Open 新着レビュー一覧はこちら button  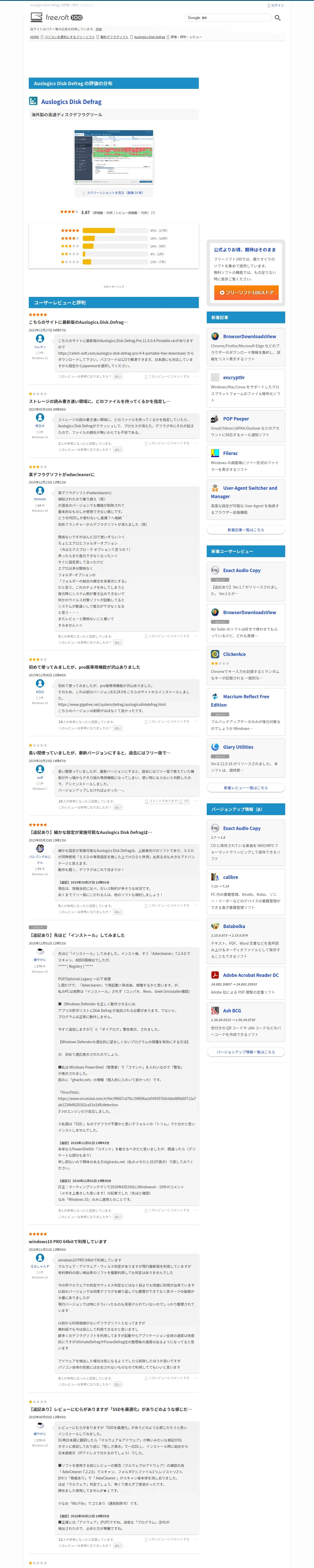coord(246,788)
